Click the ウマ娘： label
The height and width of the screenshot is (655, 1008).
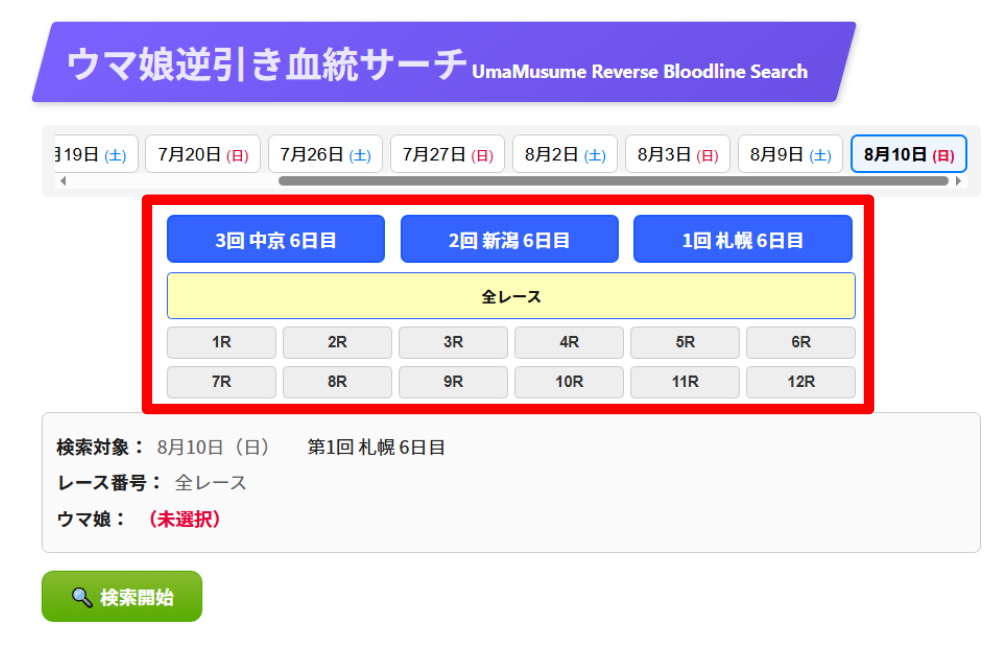92,519
